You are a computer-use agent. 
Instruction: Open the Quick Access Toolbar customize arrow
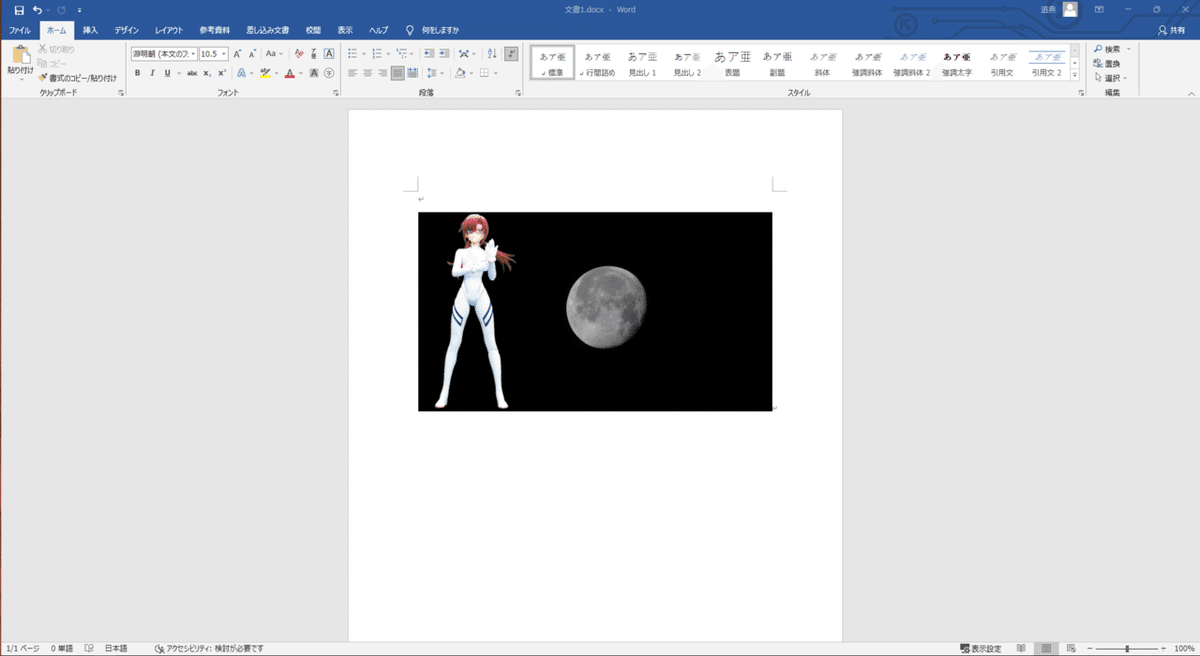(80, 10)
